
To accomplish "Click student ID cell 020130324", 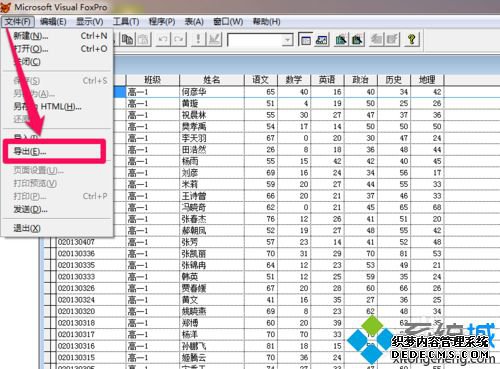I will tap(91, 300).
